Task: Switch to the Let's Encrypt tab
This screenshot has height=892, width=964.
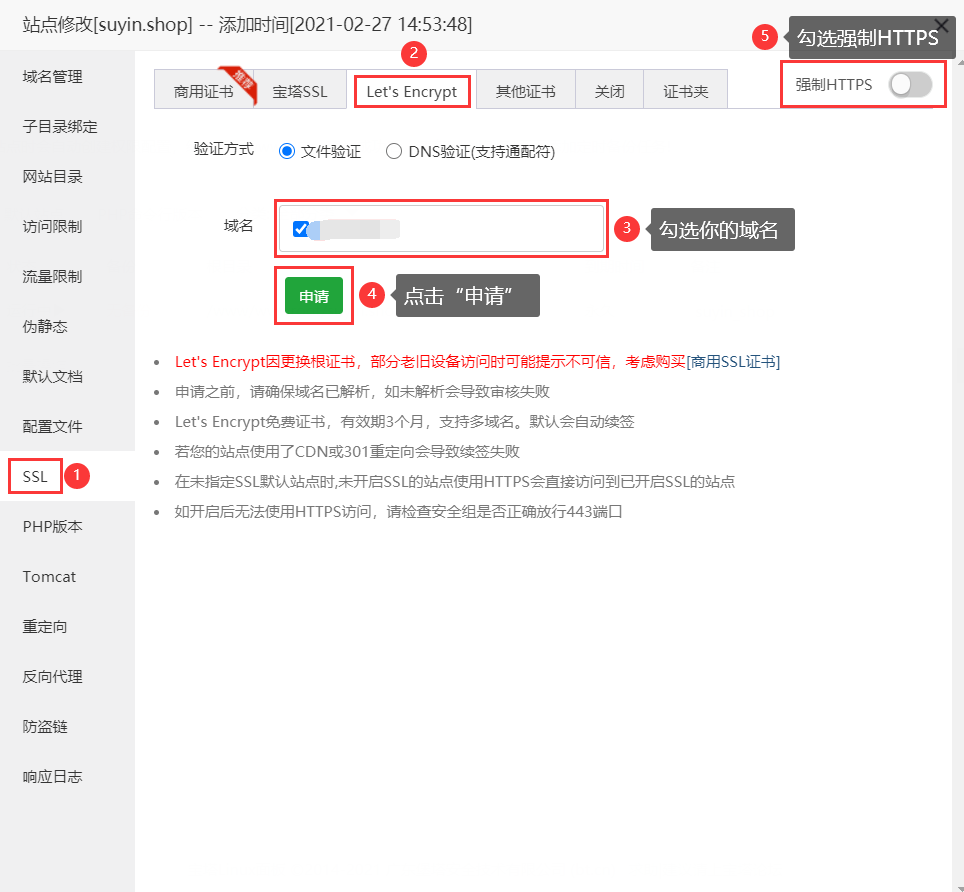Action: [412, 90]
